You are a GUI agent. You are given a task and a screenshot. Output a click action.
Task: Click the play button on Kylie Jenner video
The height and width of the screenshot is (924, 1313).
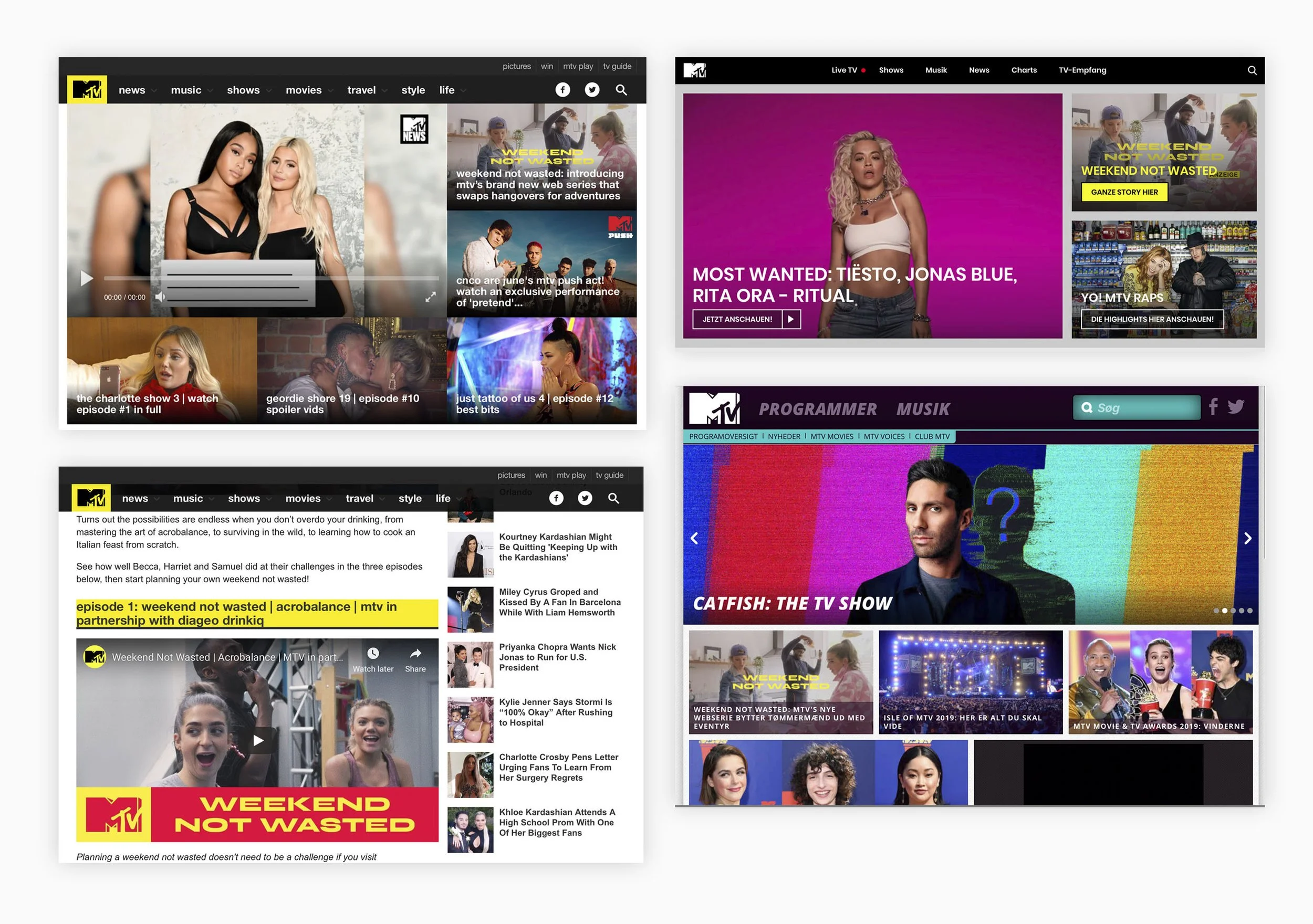(86, 278)
